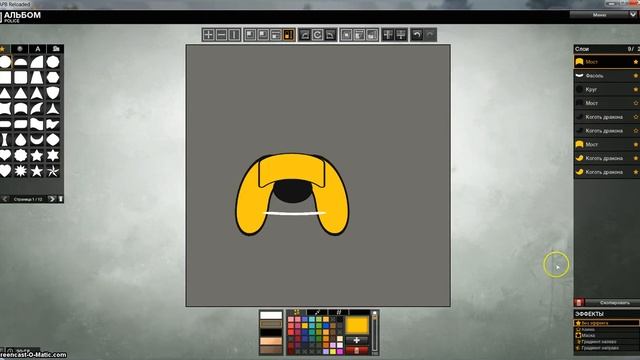Click the large yellow current color swatch
The width and height of the screenshot is (640, 360).
click(x=357, y=326)
